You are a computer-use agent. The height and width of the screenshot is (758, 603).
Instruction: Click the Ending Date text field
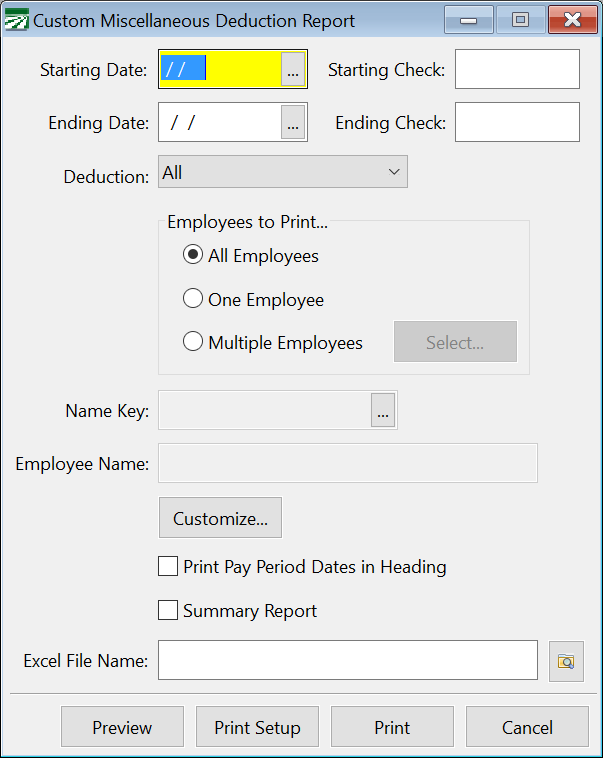click(x=221, y=122)
